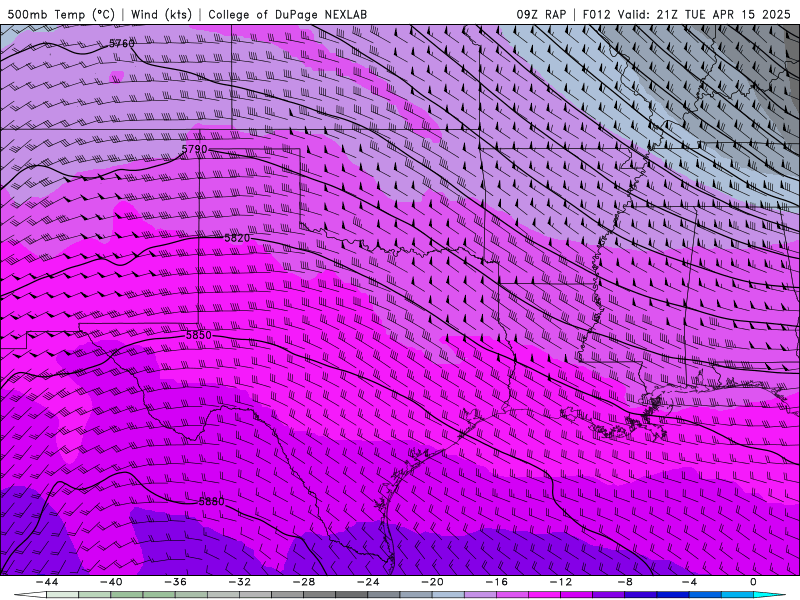
Task: Click the -28 colorbar scale value
Action: coord(304,582)
